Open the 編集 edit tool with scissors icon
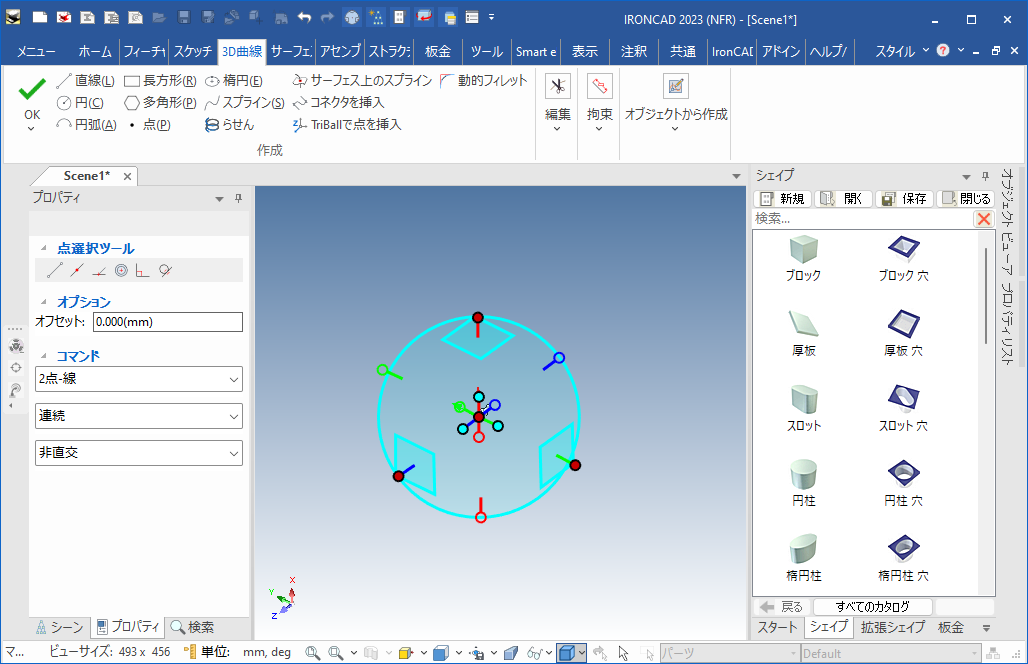 [x=558, y=87]
